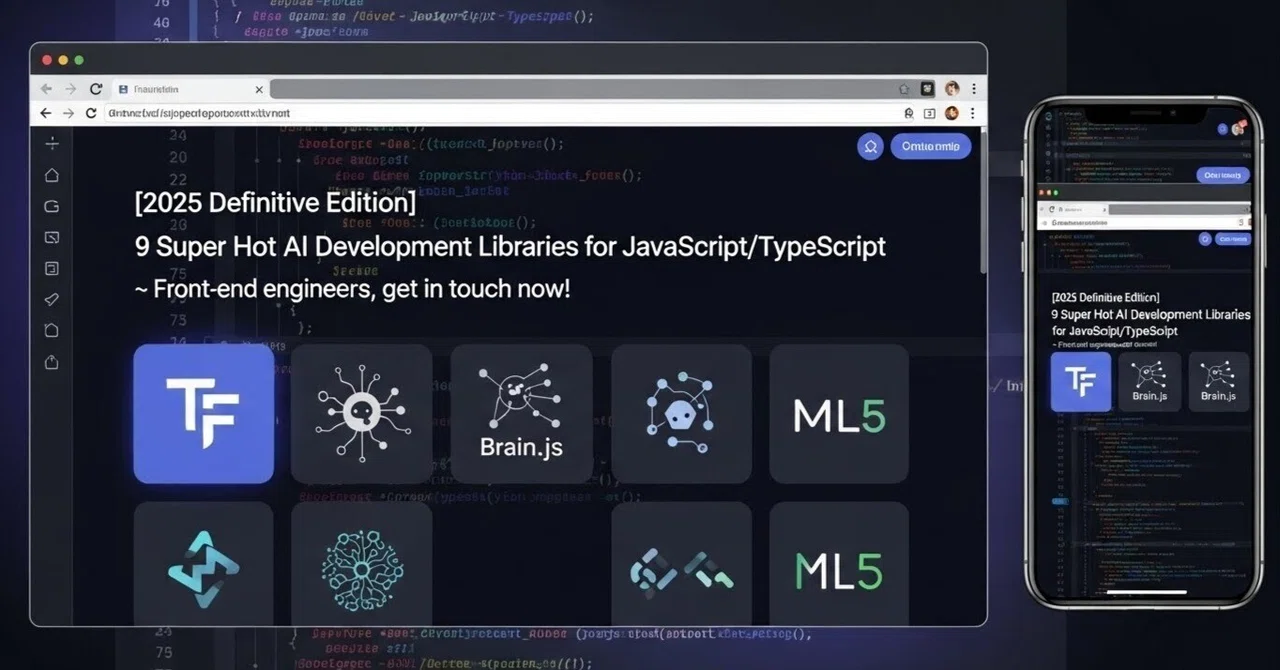Click the share upload icon at sidebar bottom
This screenshot has width=1280, height=670.
52,362
